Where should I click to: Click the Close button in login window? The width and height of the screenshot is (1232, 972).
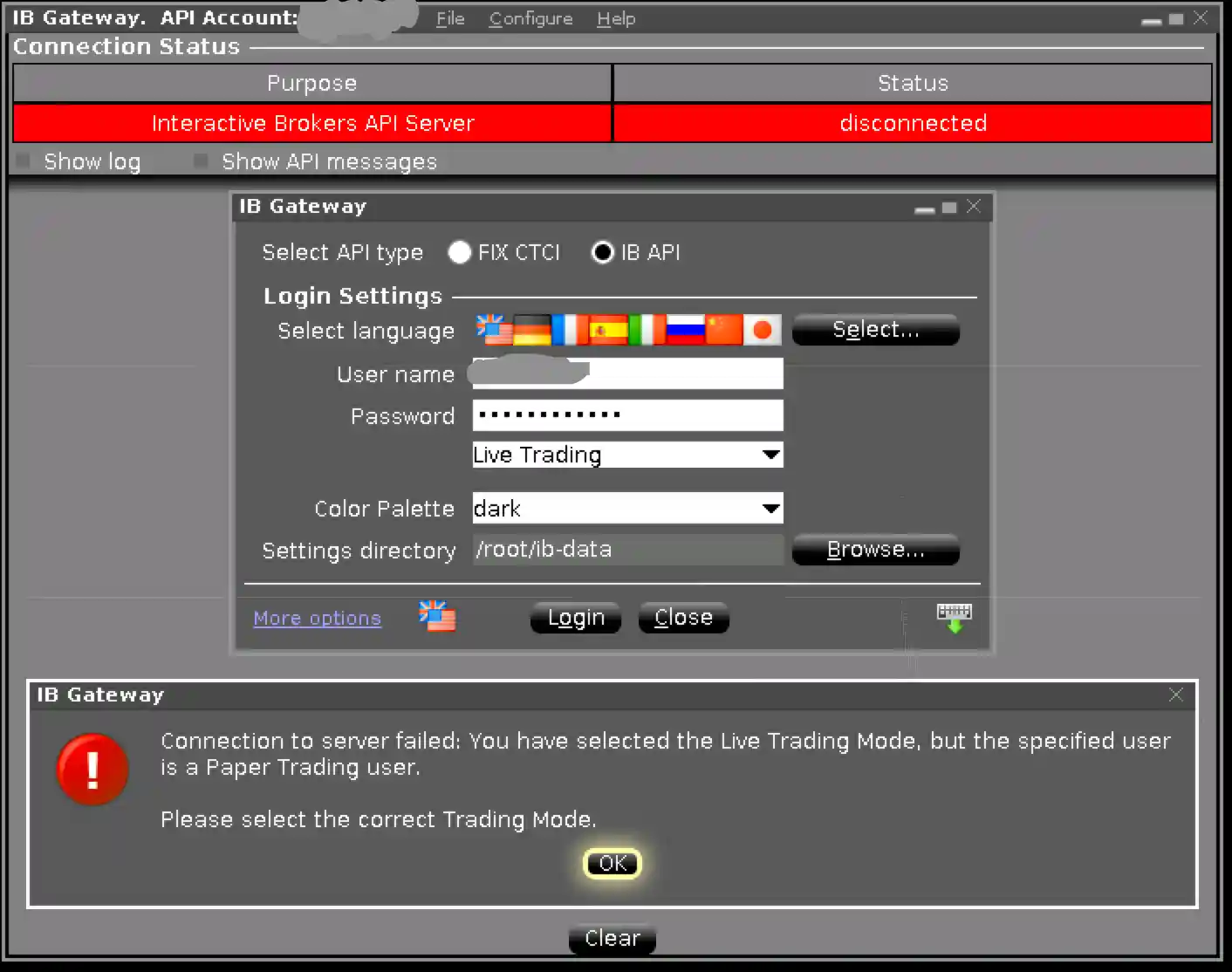pyautogui.click(x=684, y=618)
